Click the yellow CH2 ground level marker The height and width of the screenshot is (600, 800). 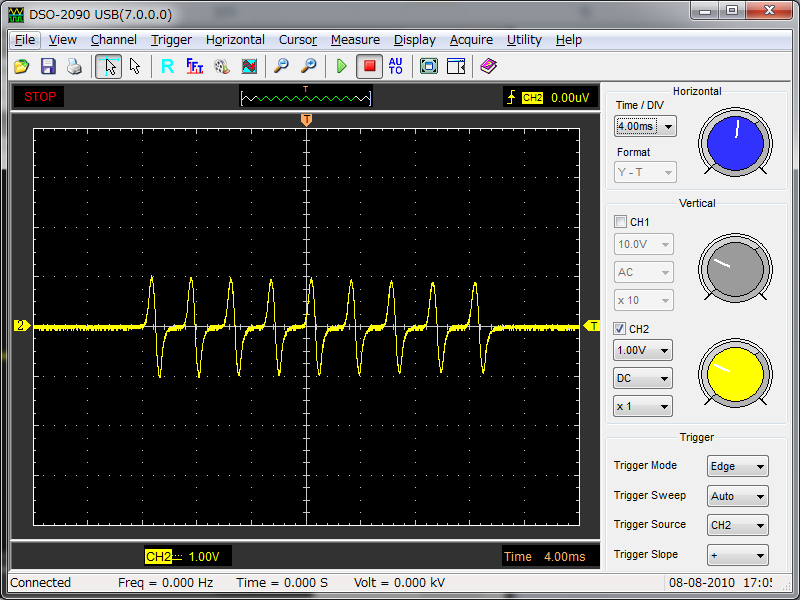pos(22,326)
